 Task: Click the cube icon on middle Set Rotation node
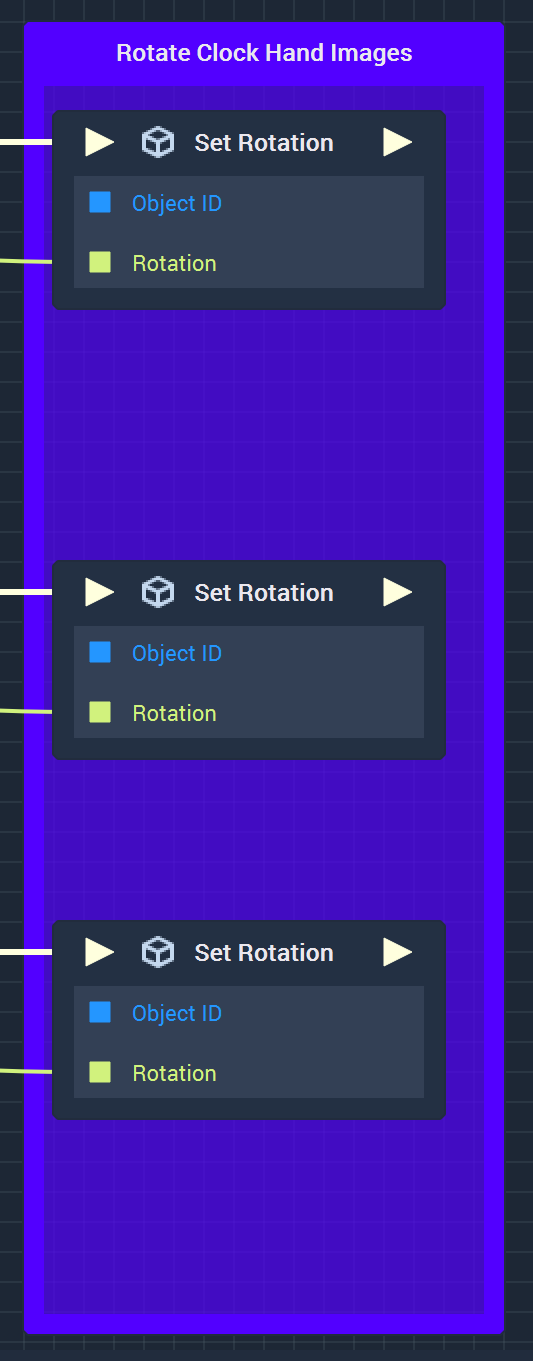click(x=158, y=593)
